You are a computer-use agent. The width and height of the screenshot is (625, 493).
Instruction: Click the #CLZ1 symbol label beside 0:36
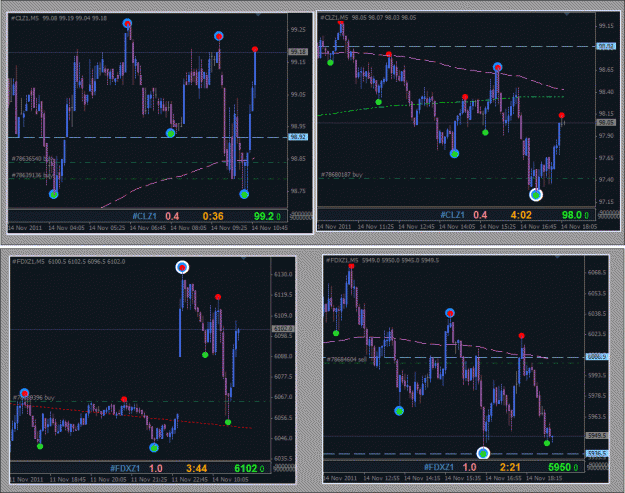(144, 216)
